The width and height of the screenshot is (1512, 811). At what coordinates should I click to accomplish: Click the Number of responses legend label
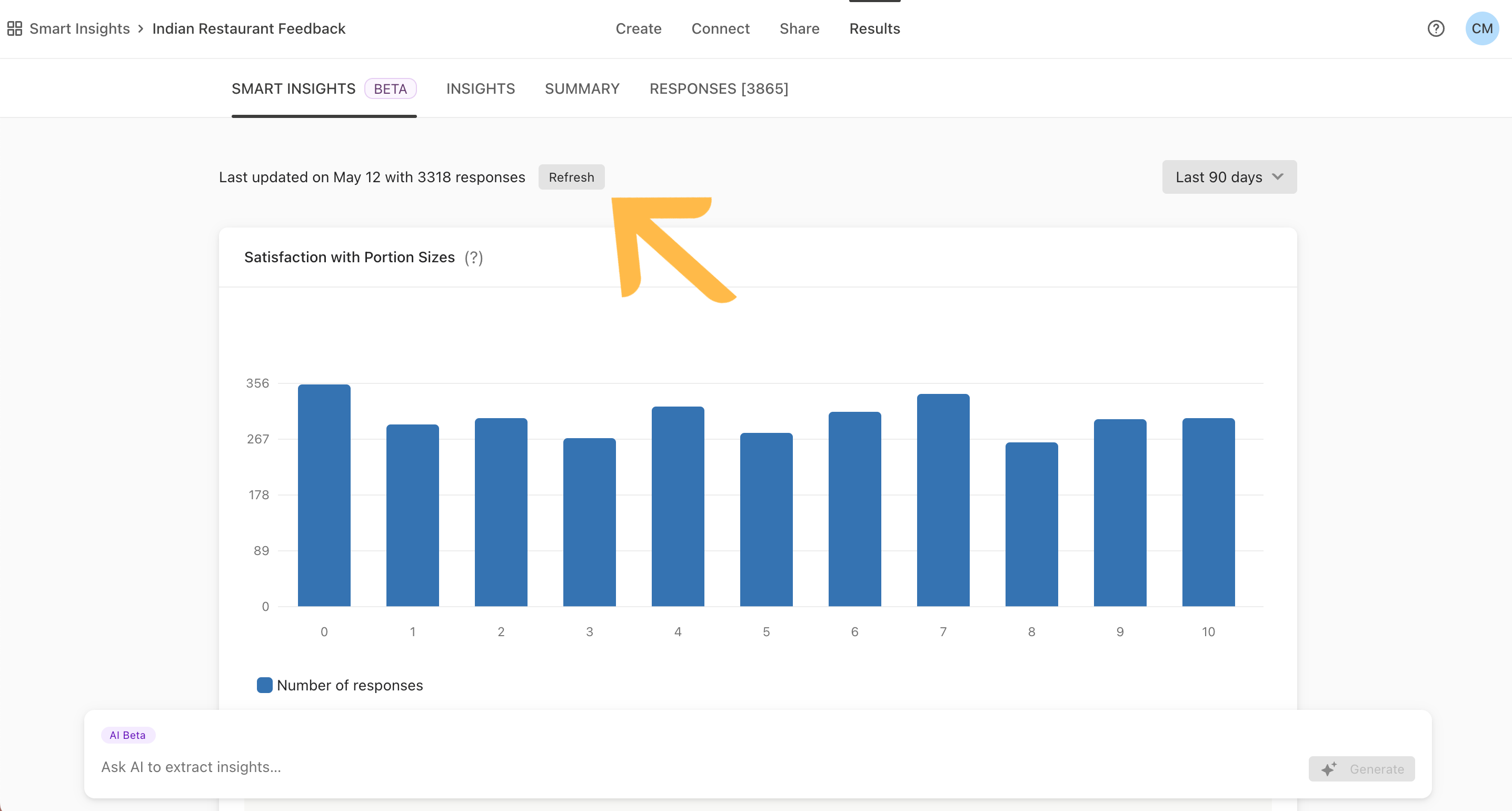click(350, 685)
